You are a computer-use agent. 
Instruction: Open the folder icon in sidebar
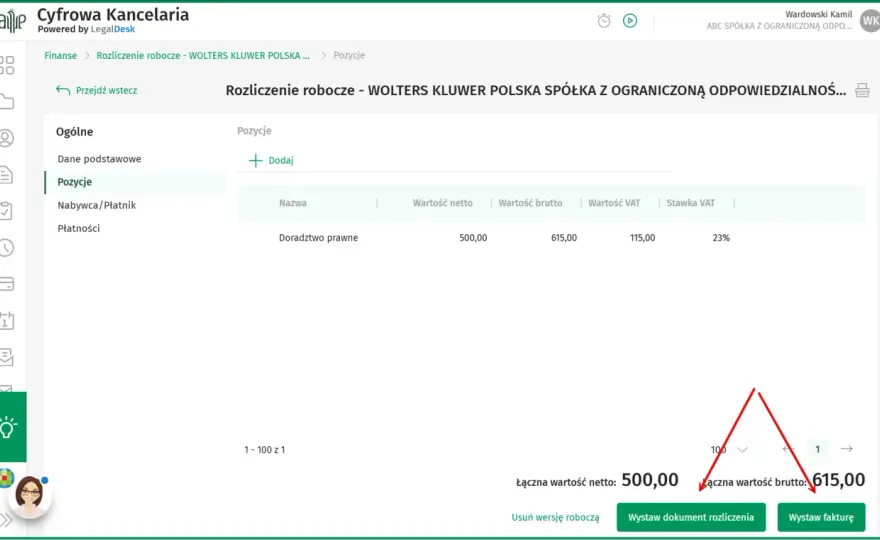[x=6, y=102]
